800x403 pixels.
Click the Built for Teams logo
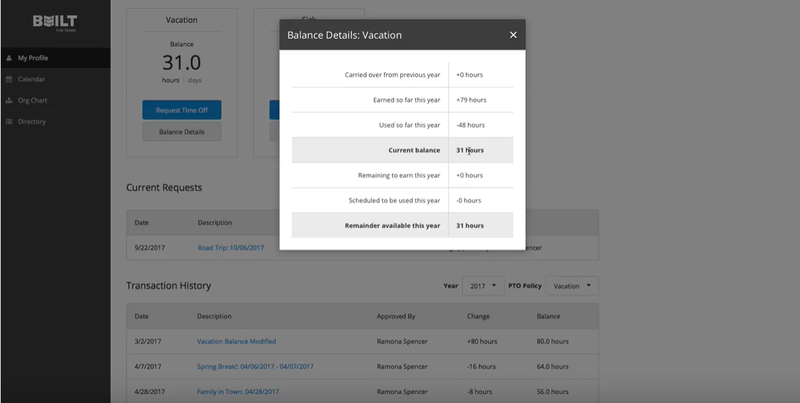tap(55, 22)
